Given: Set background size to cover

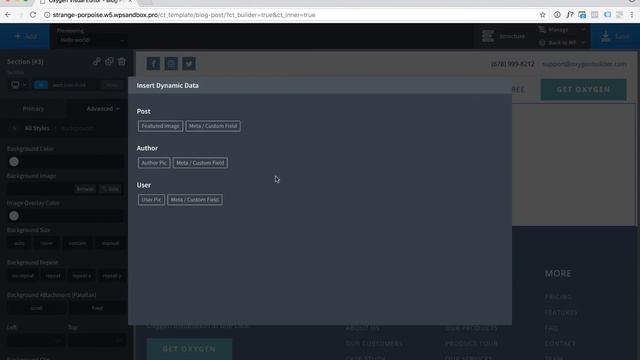Looking at the screenshot, I should click(x=47, y=243).
